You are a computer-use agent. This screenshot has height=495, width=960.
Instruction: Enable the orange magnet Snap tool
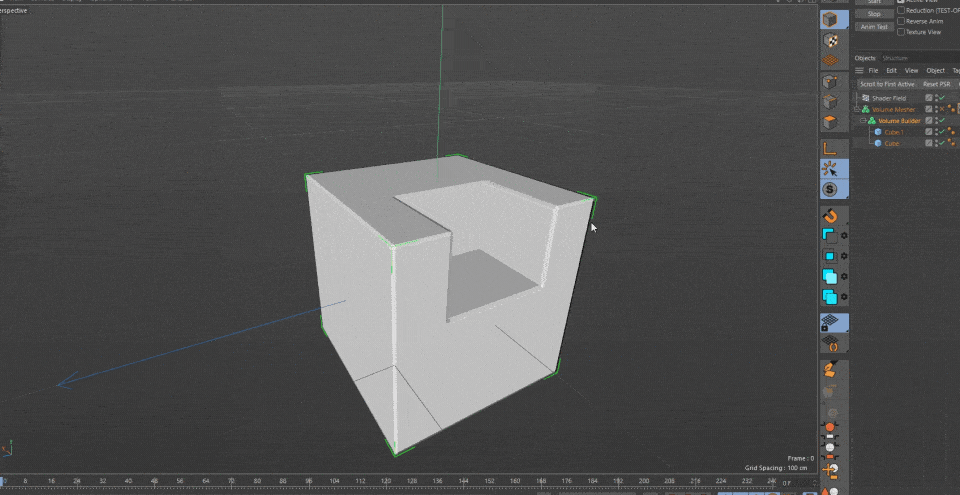coord(829,216)
